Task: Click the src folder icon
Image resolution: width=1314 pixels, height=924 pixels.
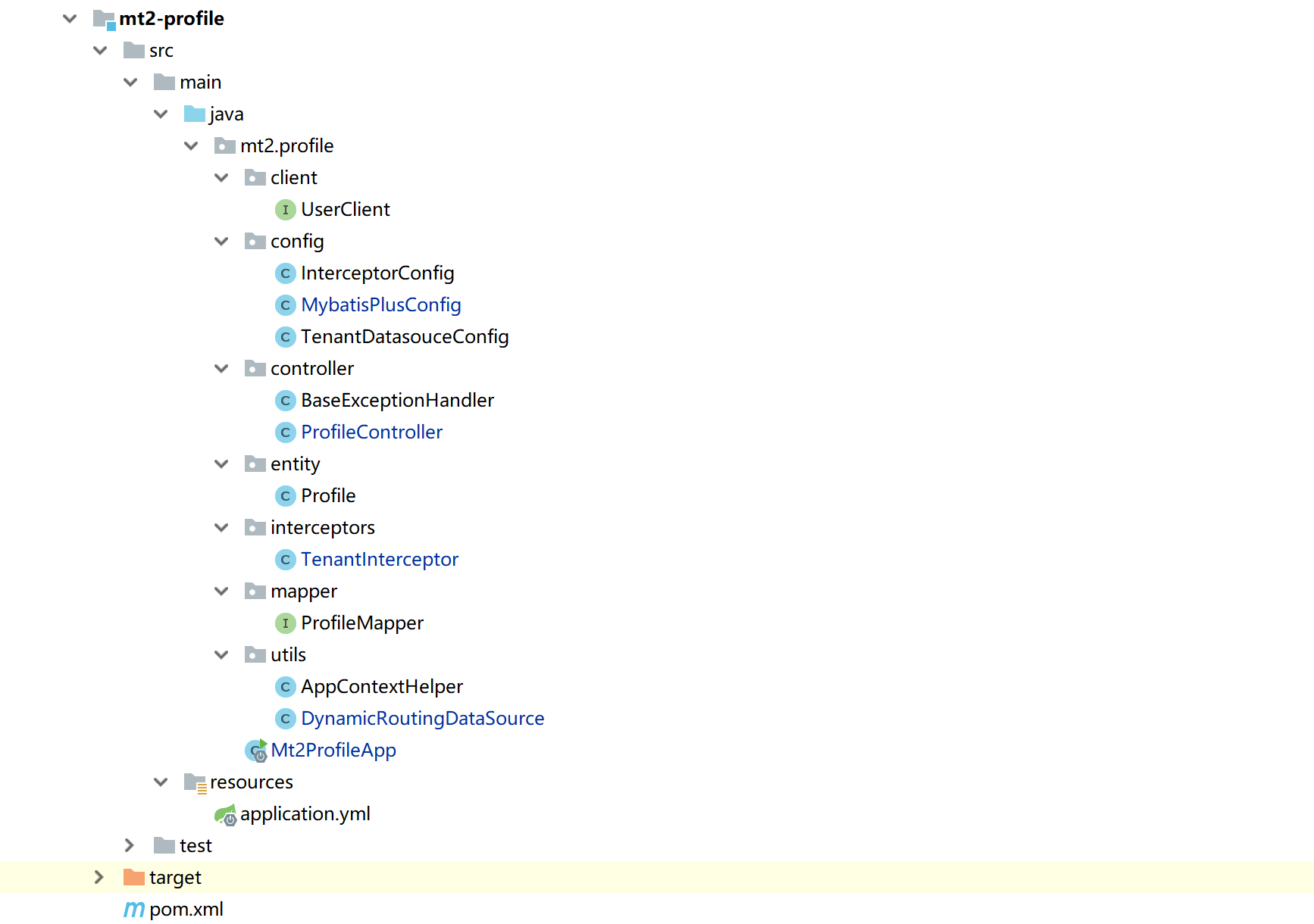Action: pyautogui.click(x=134, y=50)
